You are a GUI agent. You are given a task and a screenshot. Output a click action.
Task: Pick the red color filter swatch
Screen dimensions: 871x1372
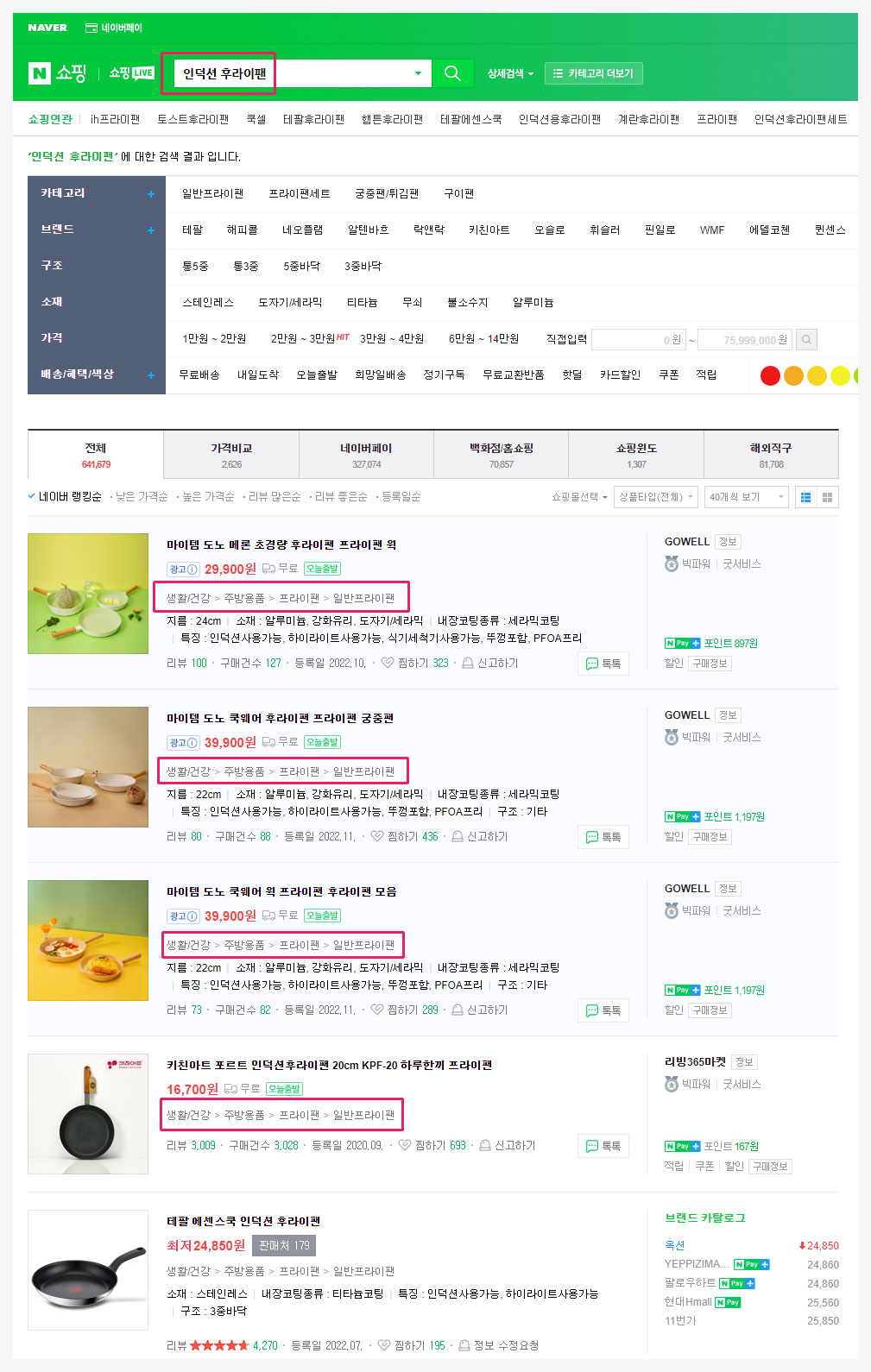[770, 375]
